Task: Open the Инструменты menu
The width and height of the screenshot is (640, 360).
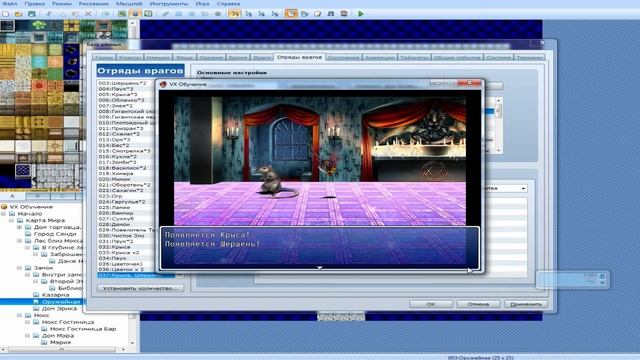Action: pyautogui.click(x=169, y=4)
